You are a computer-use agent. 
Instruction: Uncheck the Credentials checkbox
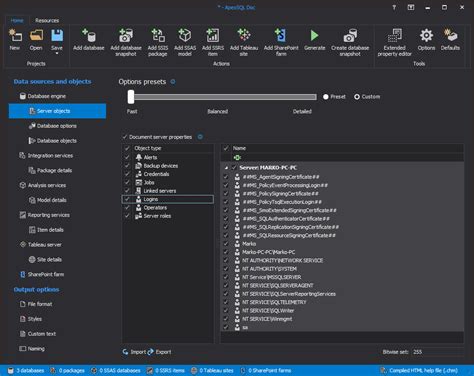coord(127,174)
